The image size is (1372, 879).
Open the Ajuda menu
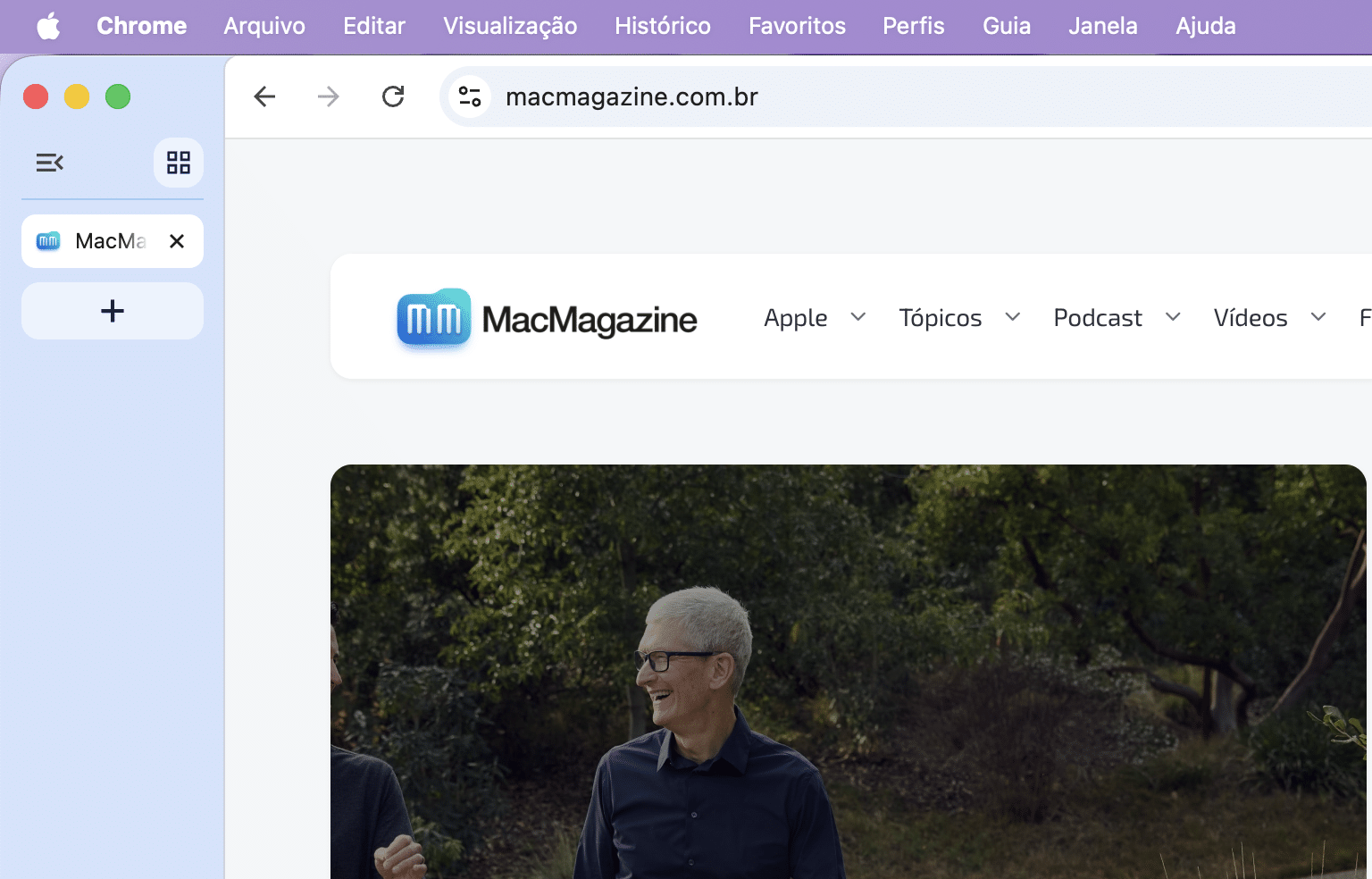click(x=1206, y=26)
